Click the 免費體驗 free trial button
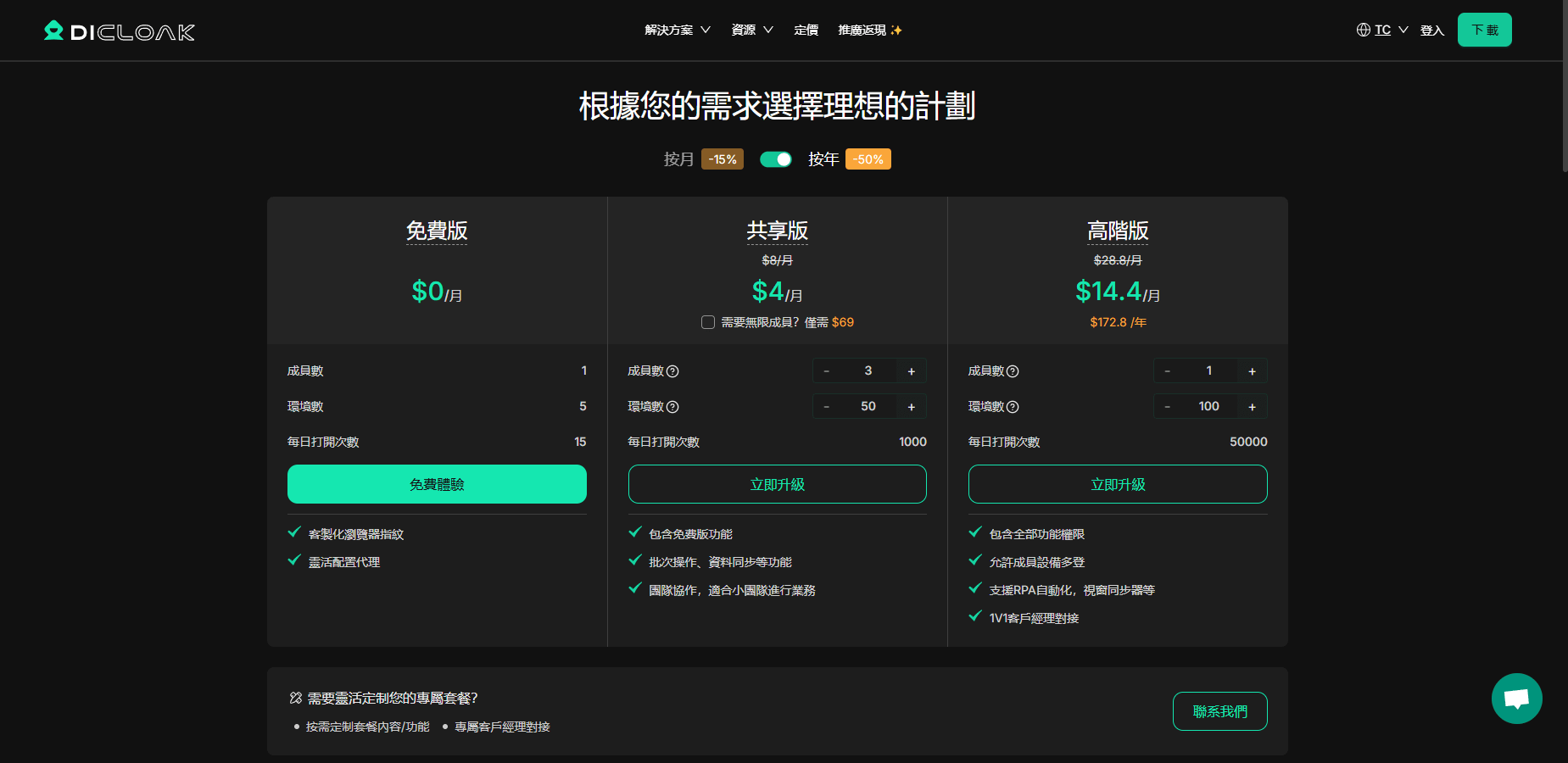This screenshot has height=763, width=1568. tap(437, 484)
